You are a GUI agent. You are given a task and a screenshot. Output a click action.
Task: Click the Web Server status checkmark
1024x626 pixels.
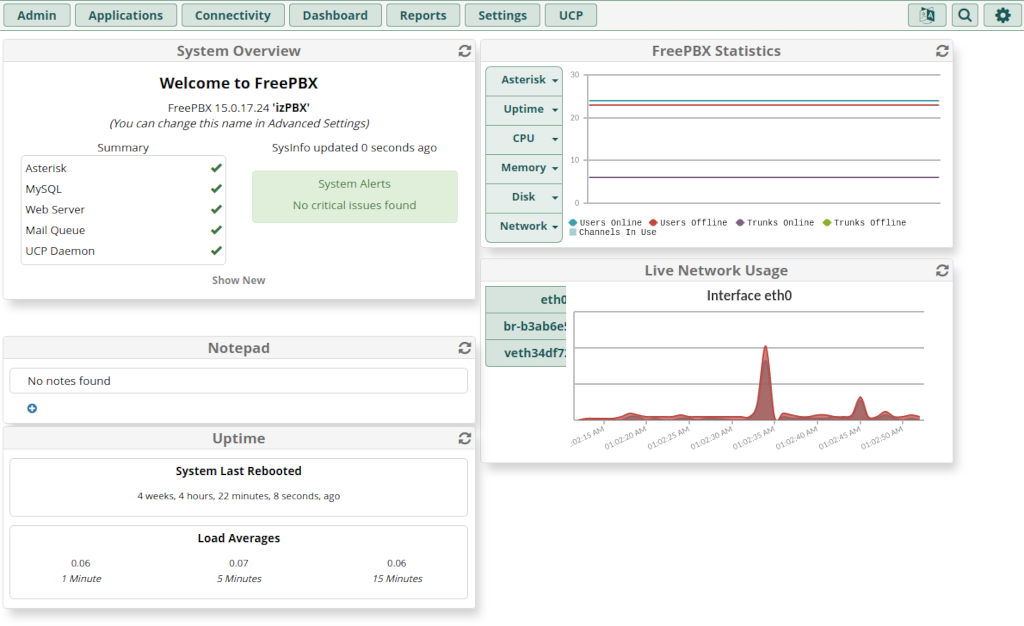click(216, 210)
